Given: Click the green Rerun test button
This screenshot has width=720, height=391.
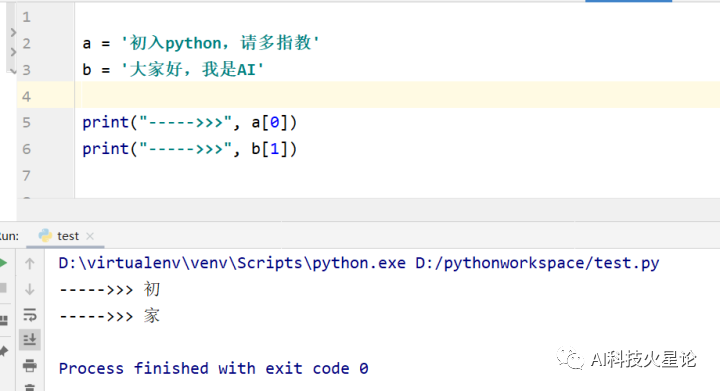Looking at the screenshot, I should tap(3, 263).
